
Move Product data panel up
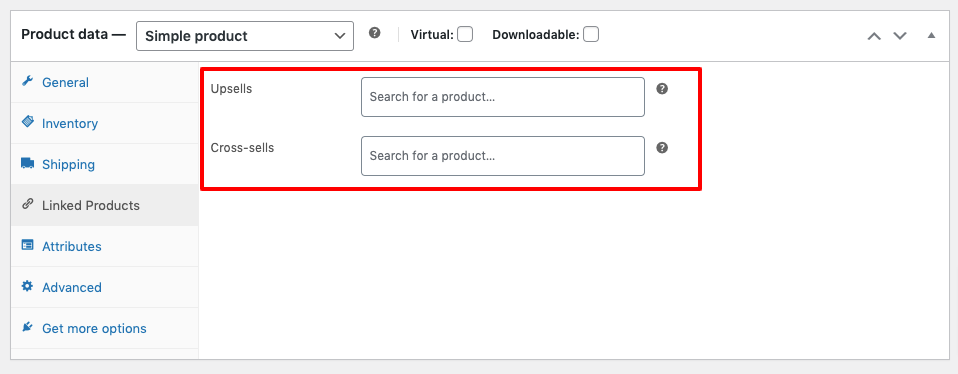point(874,36)
